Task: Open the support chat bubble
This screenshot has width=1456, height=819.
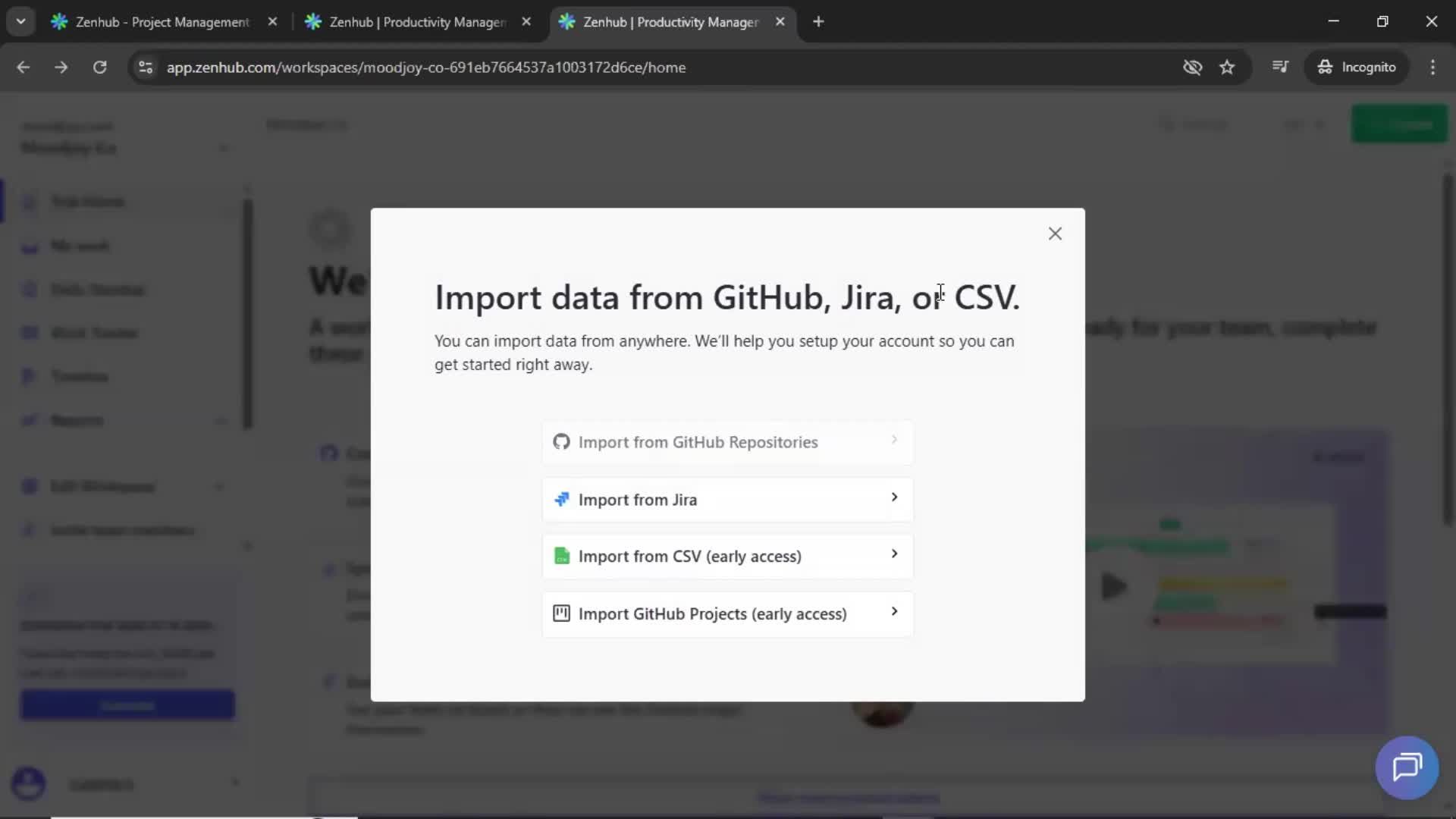Action: pos(1406,767)
